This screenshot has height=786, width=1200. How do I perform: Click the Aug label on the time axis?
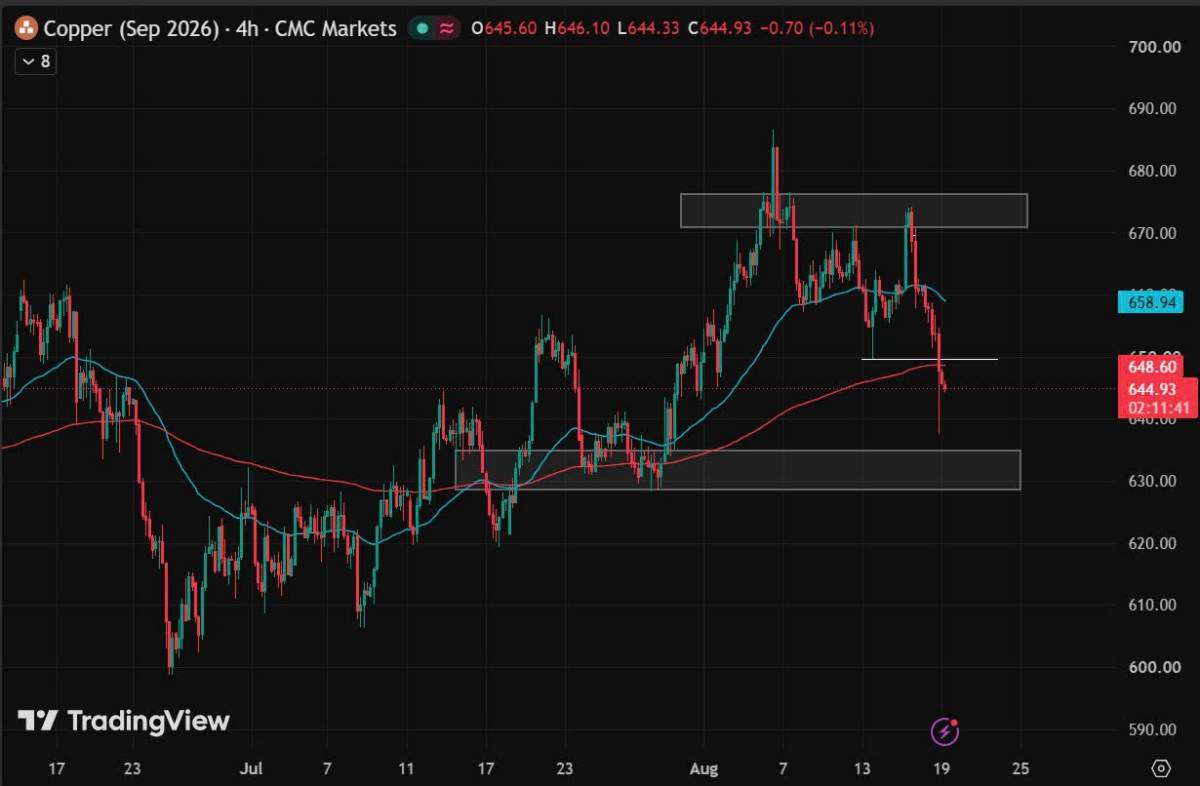(x=704, y=768)
